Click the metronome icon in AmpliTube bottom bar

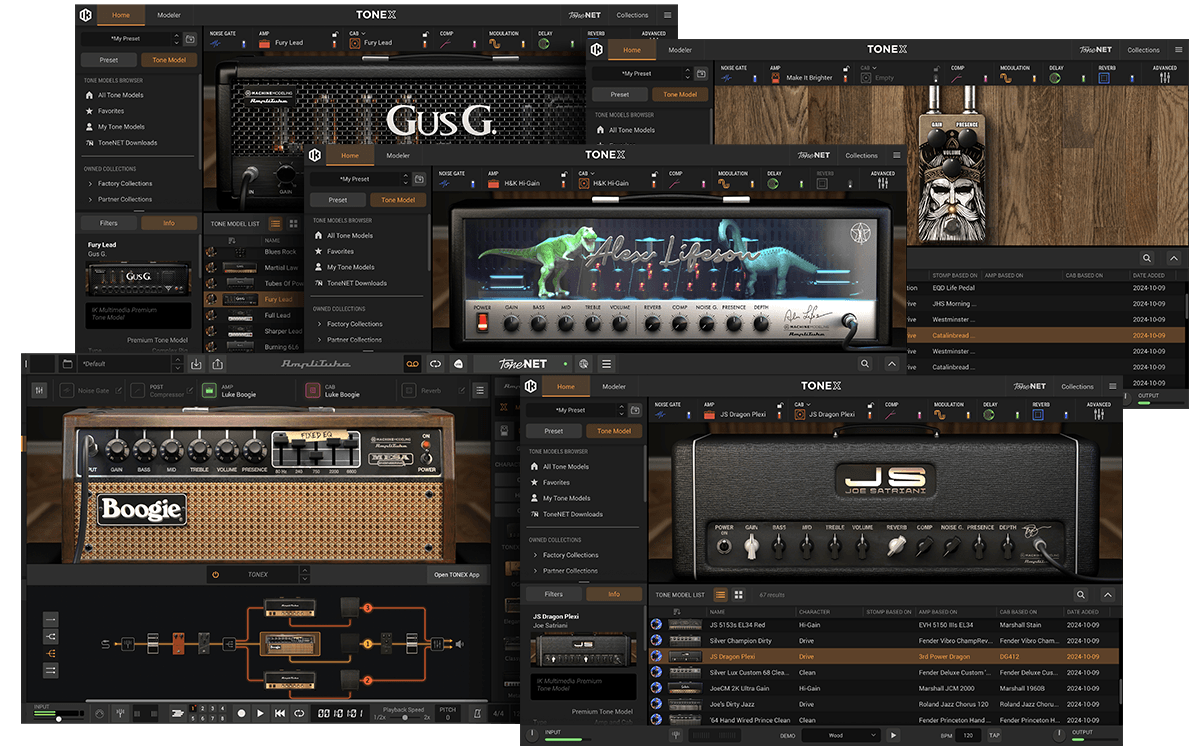tap(477, 713)
